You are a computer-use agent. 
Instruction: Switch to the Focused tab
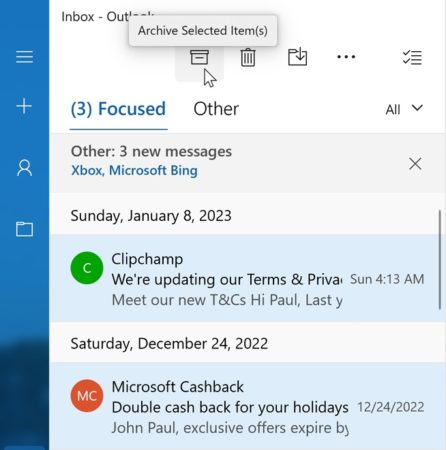click(118, 109)
